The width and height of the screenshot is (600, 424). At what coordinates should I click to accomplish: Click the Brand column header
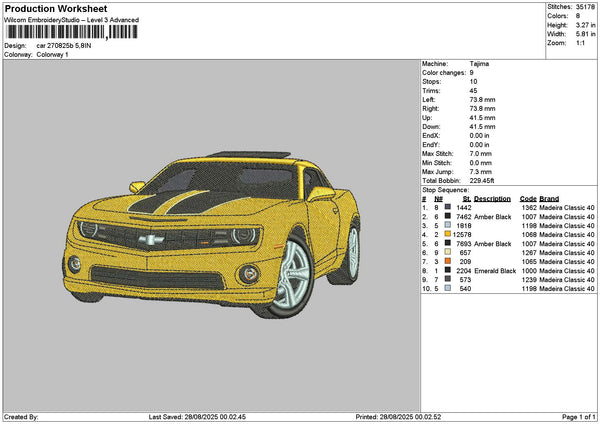click(x=548, y=198)
